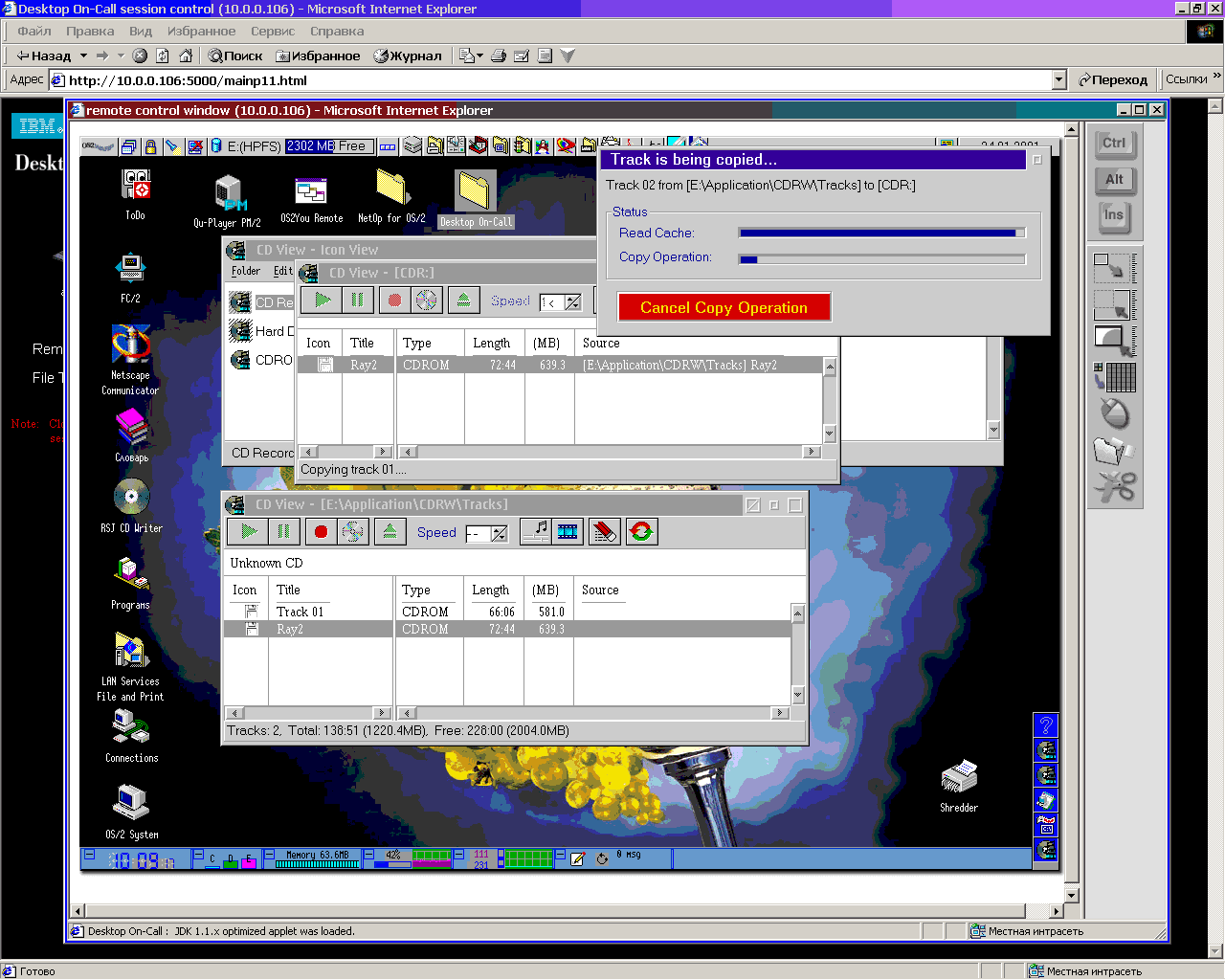
Task: Click the music-note audio track icon
Action: point(536,531)
